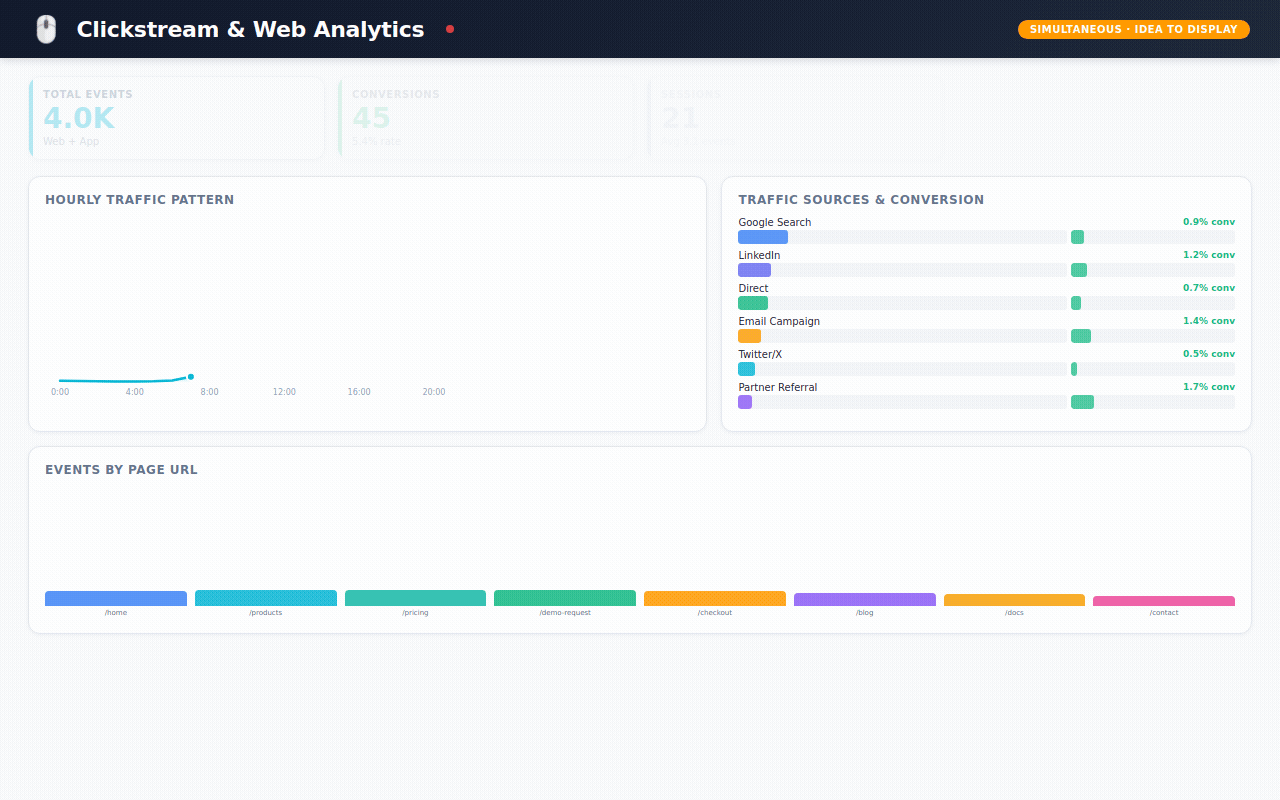Click the /demo-request bar in events chart
The width and height of the screenshot is (1280, 800).
point(565,598)
